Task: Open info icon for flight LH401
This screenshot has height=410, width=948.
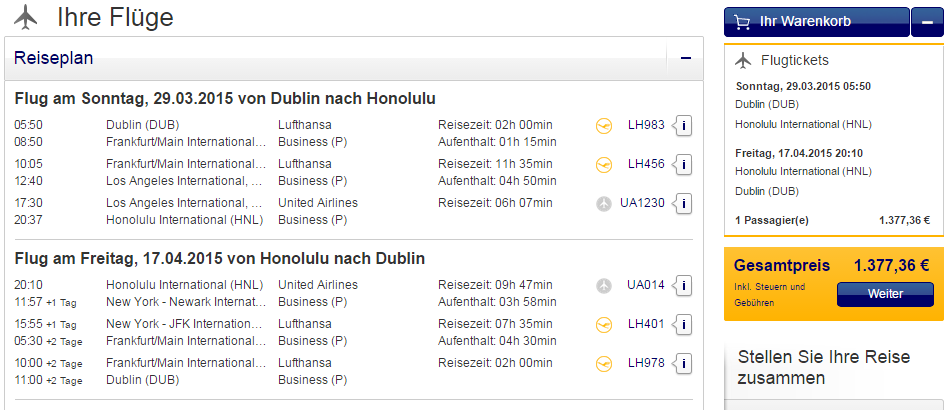Action: (684, 325)
